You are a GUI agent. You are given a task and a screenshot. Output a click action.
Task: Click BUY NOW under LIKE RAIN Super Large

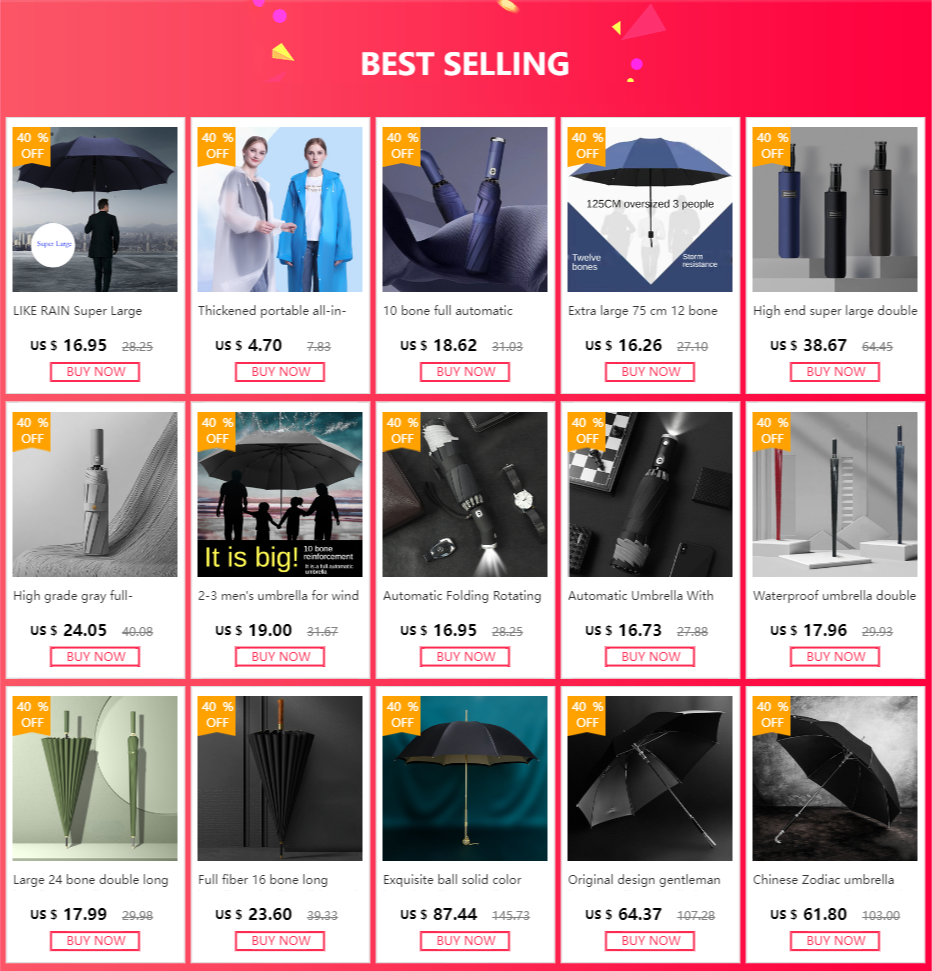click(95, 372)
